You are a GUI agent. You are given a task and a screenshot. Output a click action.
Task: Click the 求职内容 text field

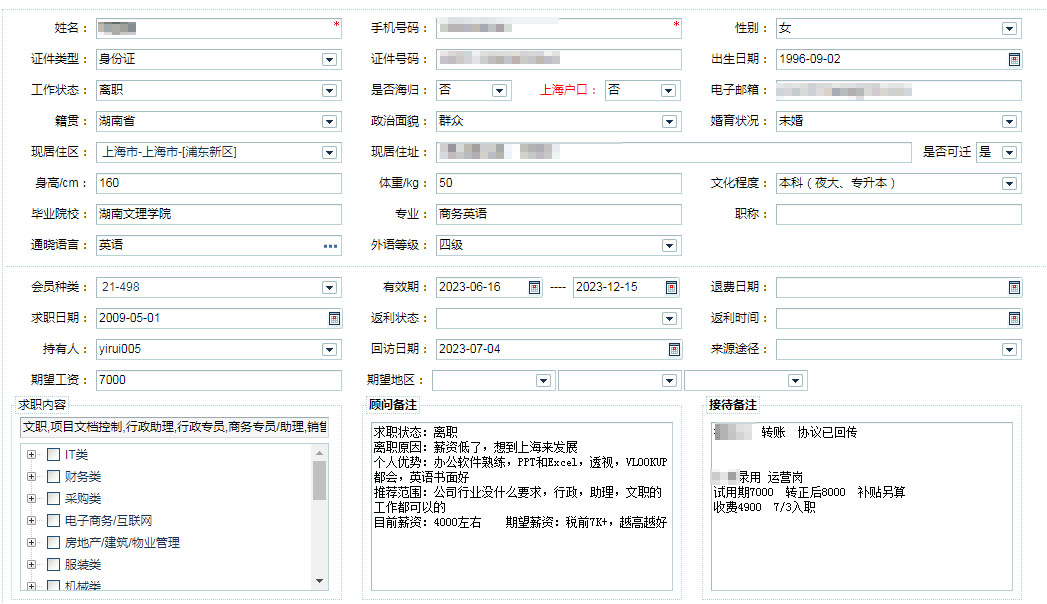[174, 427]
